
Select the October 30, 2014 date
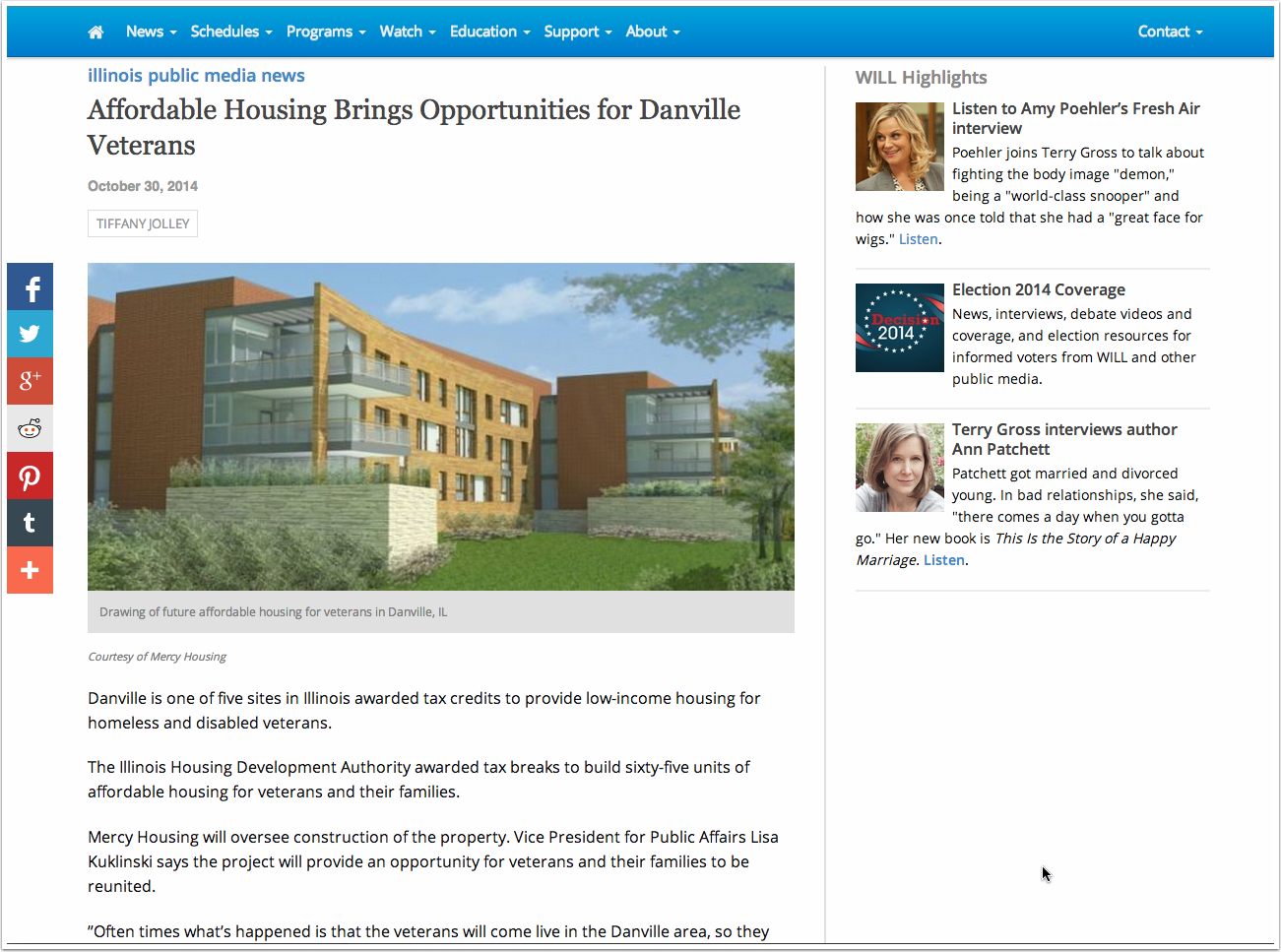click(x=143, y=186)
